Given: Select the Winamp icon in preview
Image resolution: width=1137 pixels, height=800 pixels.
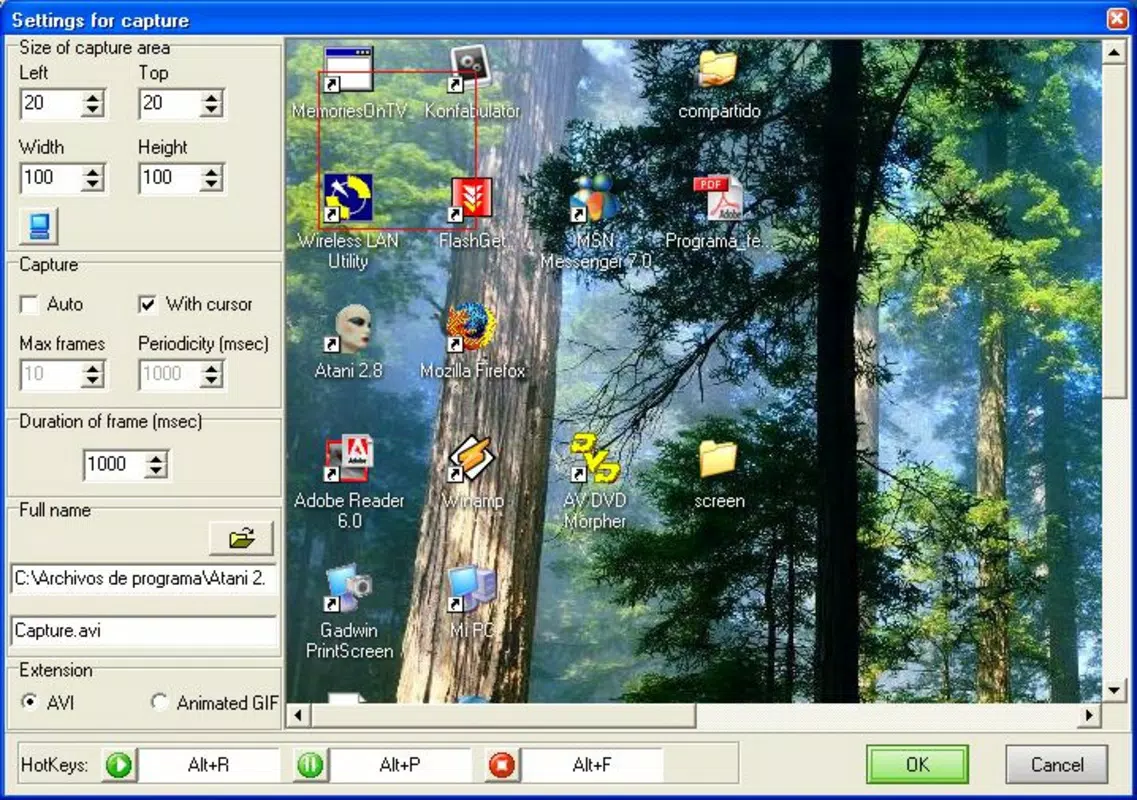Looking at the screenshot, I should [x=471, y=459].
